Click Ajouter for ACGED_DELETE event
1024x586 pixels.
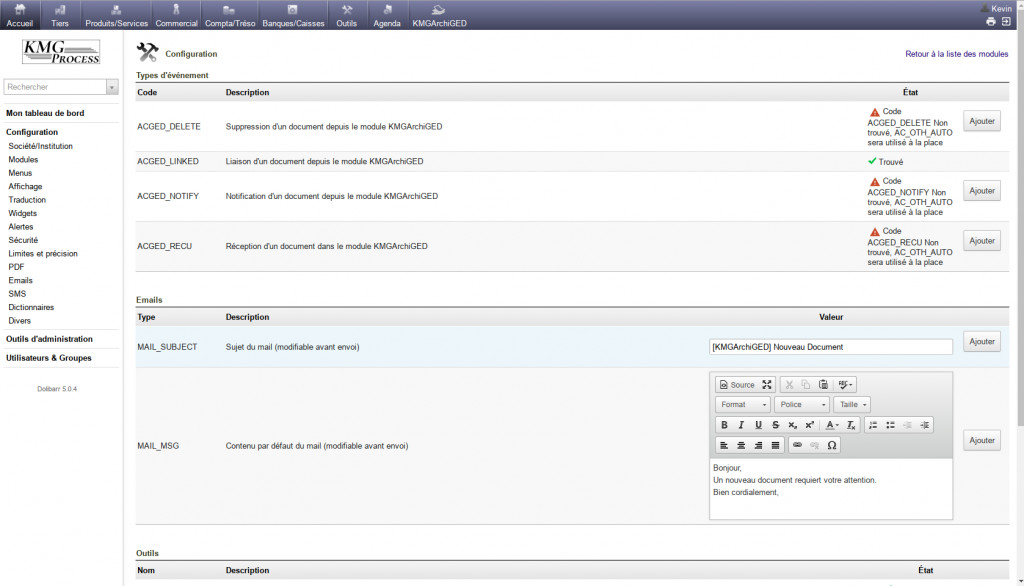[981, 121]
